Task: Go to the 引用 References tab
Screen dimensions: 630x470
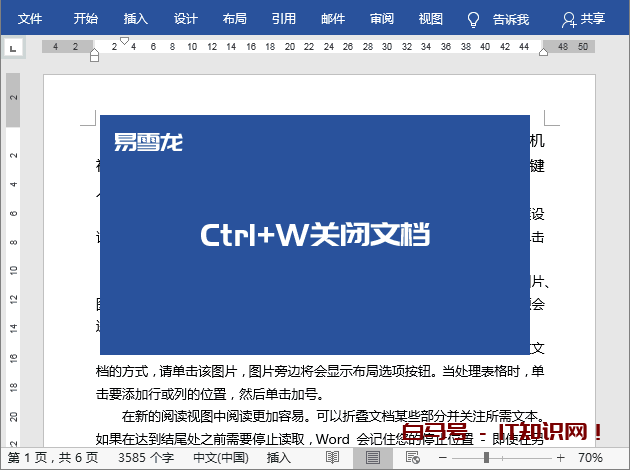Action: point(283,19)
